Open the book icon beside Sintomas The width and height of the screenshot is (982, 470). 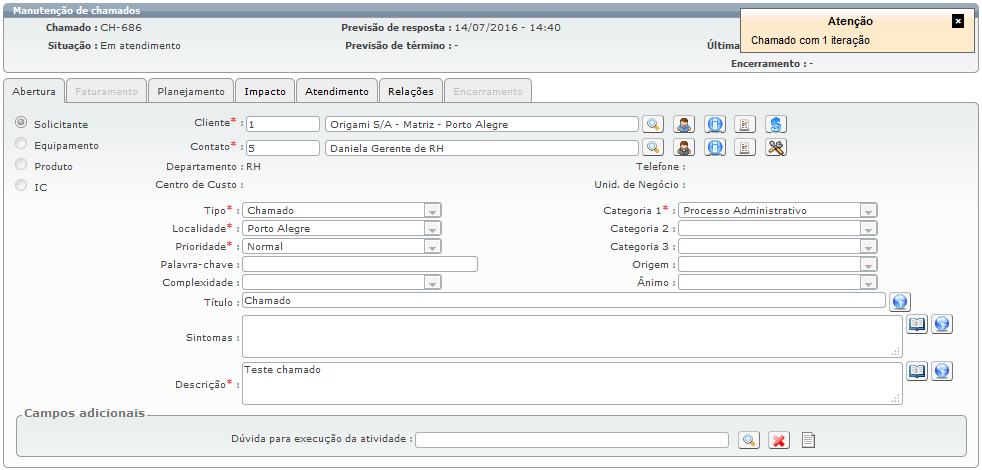tap(917, 324)
